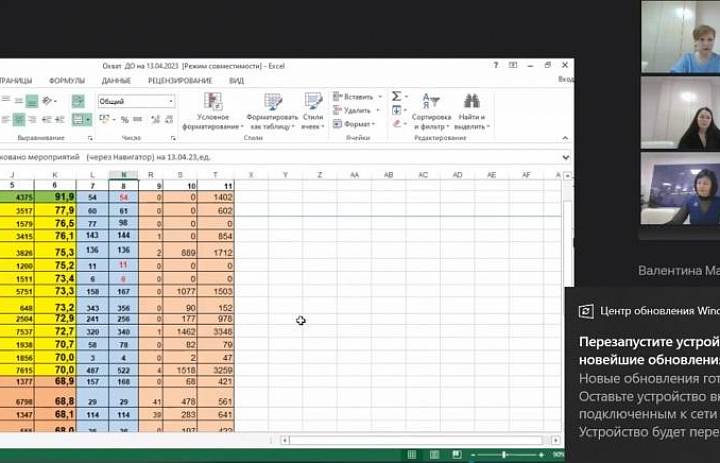
Task: Click the Clear eraser icon
Action: (397, 124)
